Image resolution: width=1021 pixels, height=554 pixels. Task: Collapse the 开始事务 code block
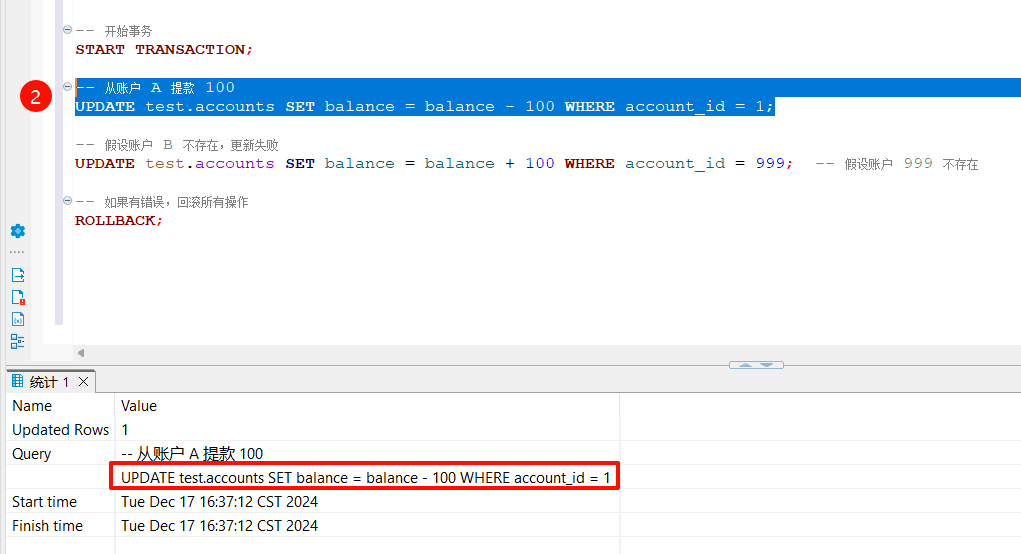pos(67,31)
